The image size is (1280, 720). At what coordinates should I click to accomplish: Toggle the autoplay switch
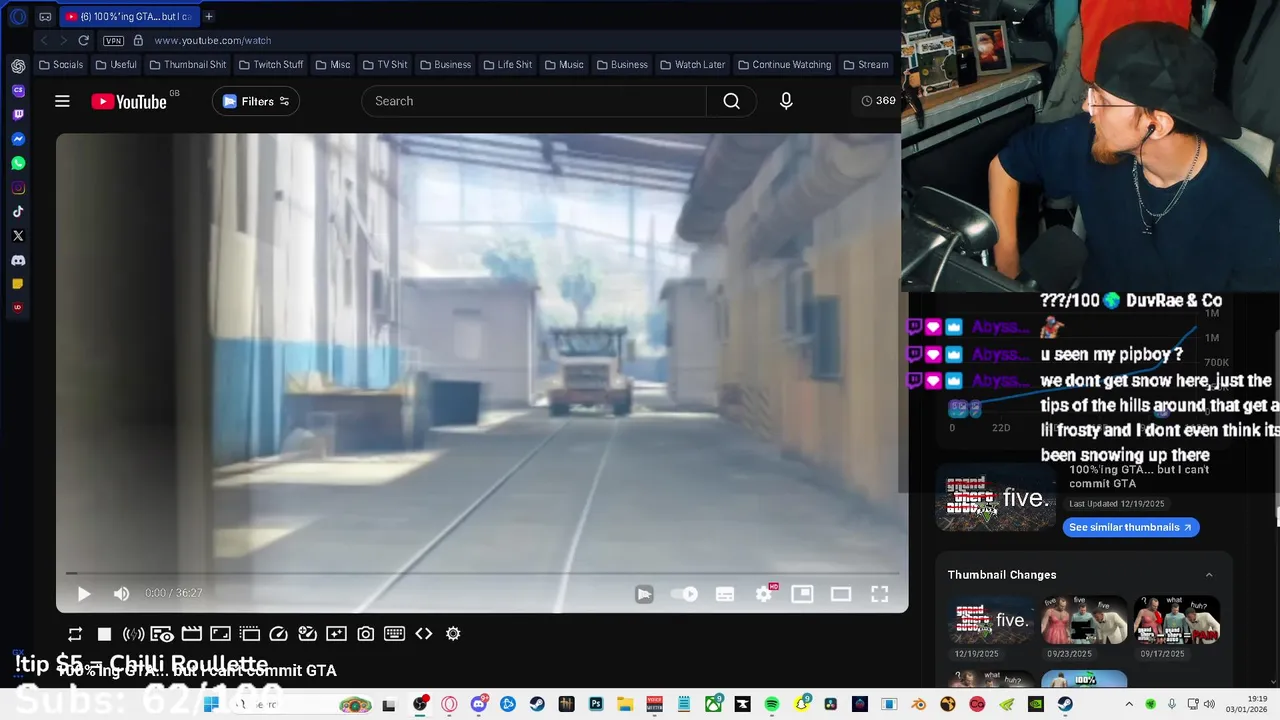point(685,594)
